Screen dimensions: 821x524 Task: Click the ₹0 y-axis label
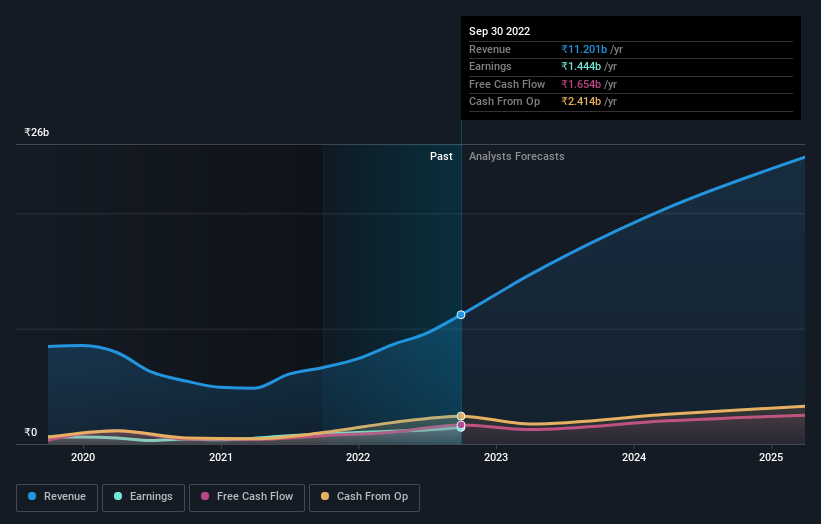click(31, 432)
